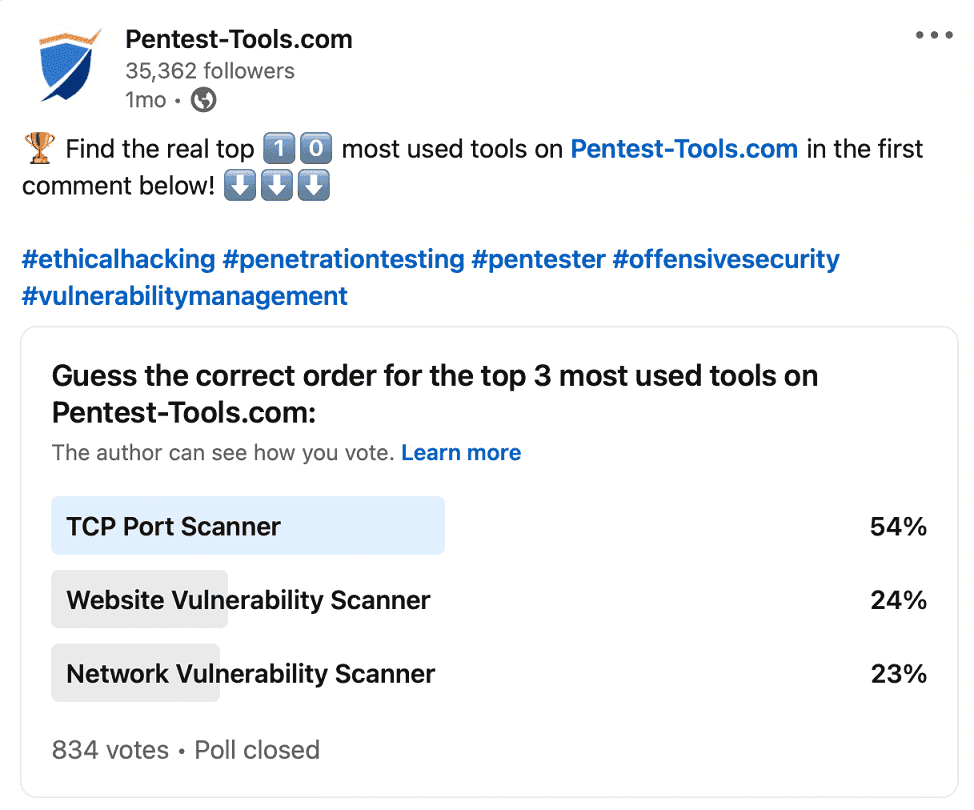Click the first down-arrow emoji

[239, 185]
